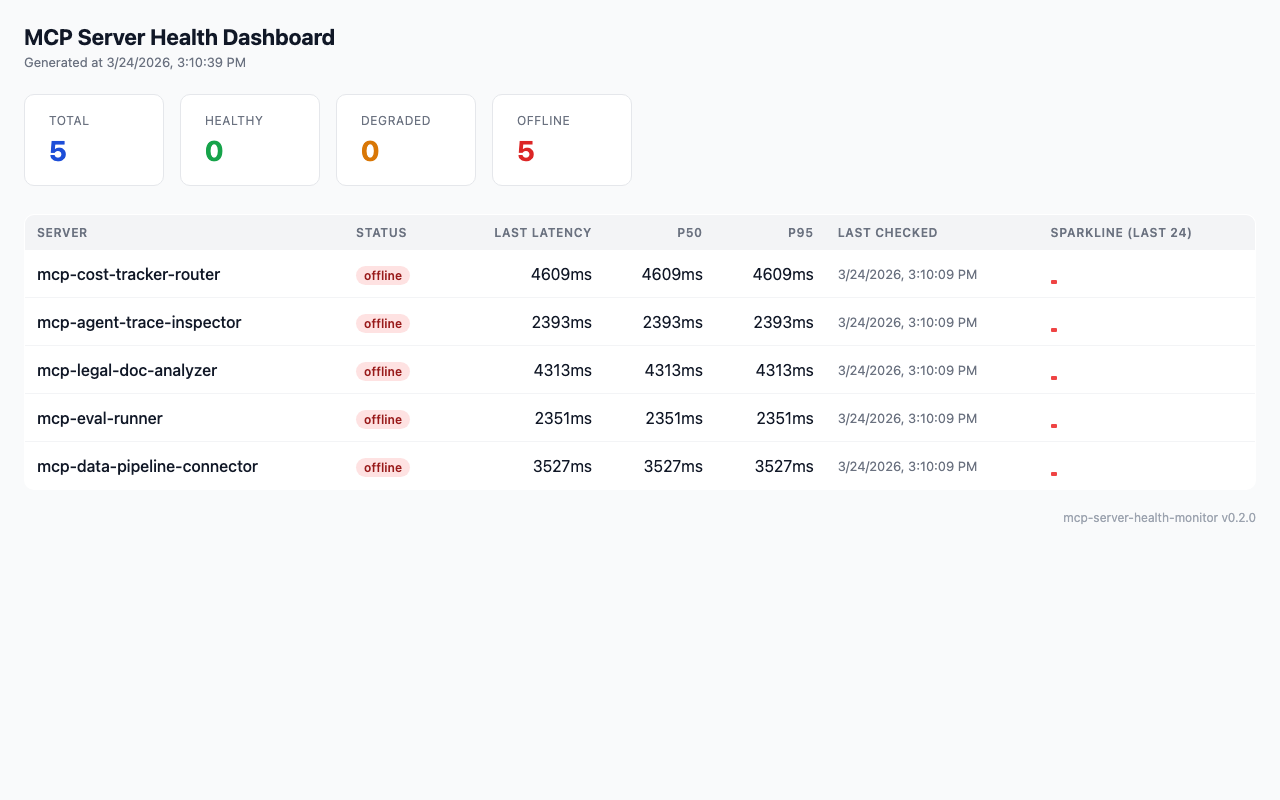Click the dashboard generation timestamp
This screenshot has width=1280, height=800.
134,62
